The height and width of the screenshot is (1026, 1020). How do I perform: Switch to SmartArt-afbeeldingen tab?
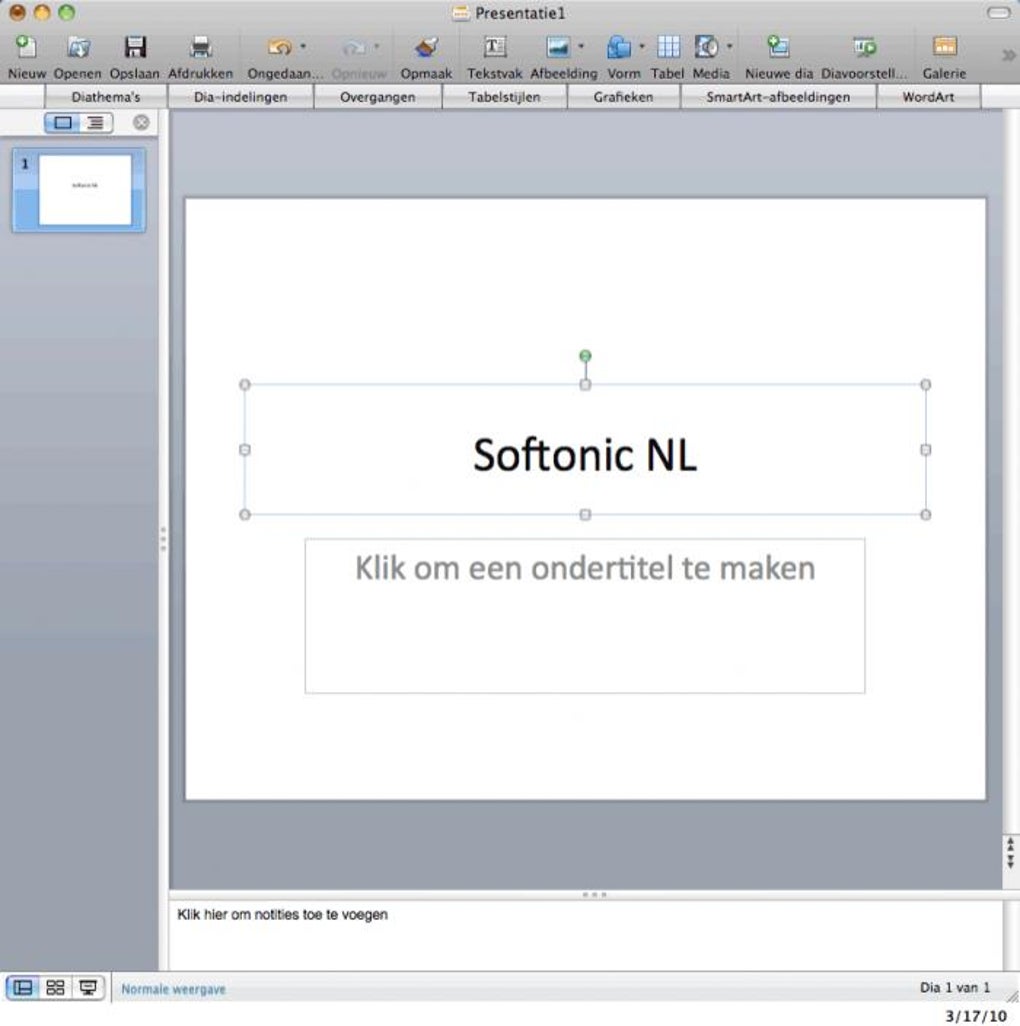778,97
